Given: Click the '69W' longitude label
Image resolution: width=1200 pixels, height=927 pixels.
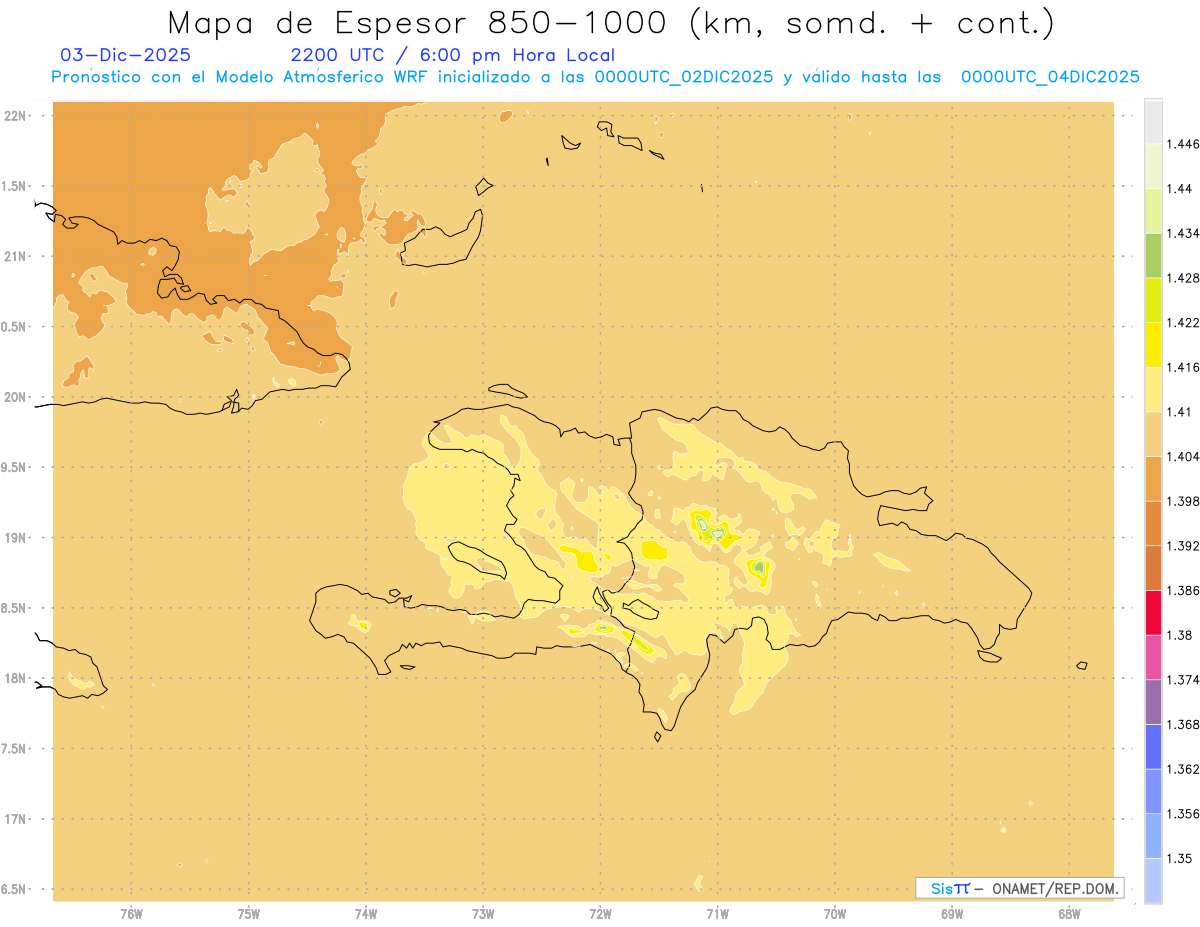Looking at the screenshot, I should point(952,914).
